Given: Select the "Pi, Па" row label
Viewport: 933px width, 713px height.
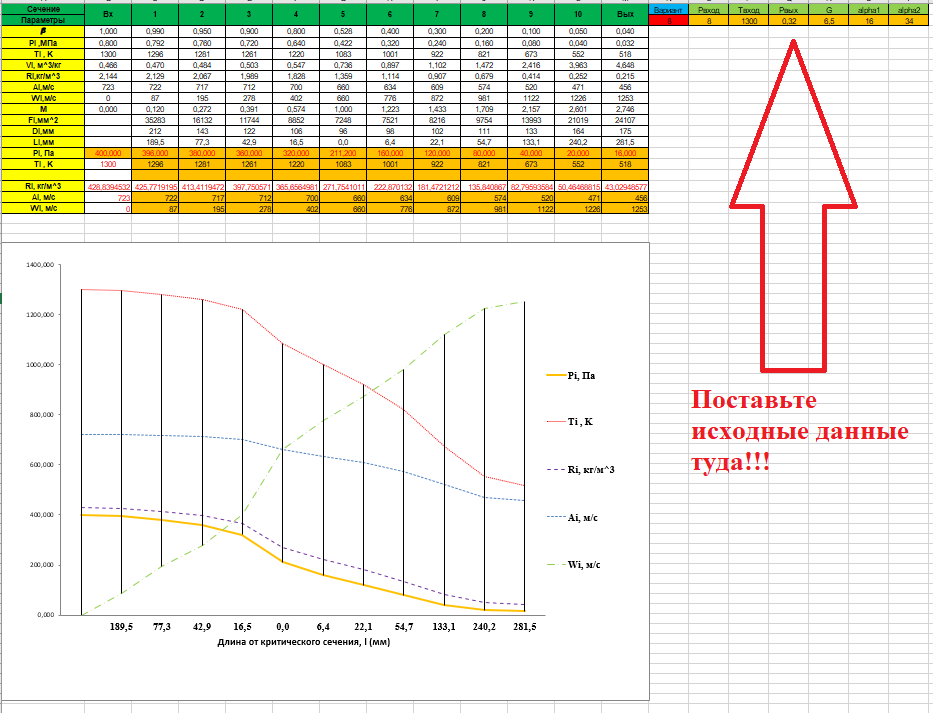Looking at the screenshot, I should pos(43,153).
